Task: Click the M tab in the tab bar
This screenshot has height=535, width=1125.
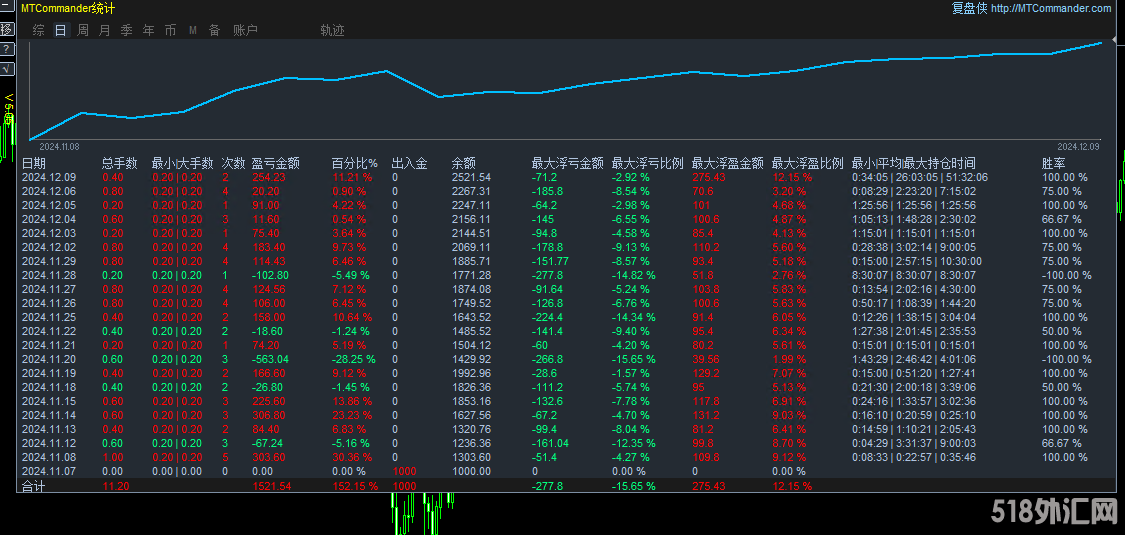Action: (192, 31)
